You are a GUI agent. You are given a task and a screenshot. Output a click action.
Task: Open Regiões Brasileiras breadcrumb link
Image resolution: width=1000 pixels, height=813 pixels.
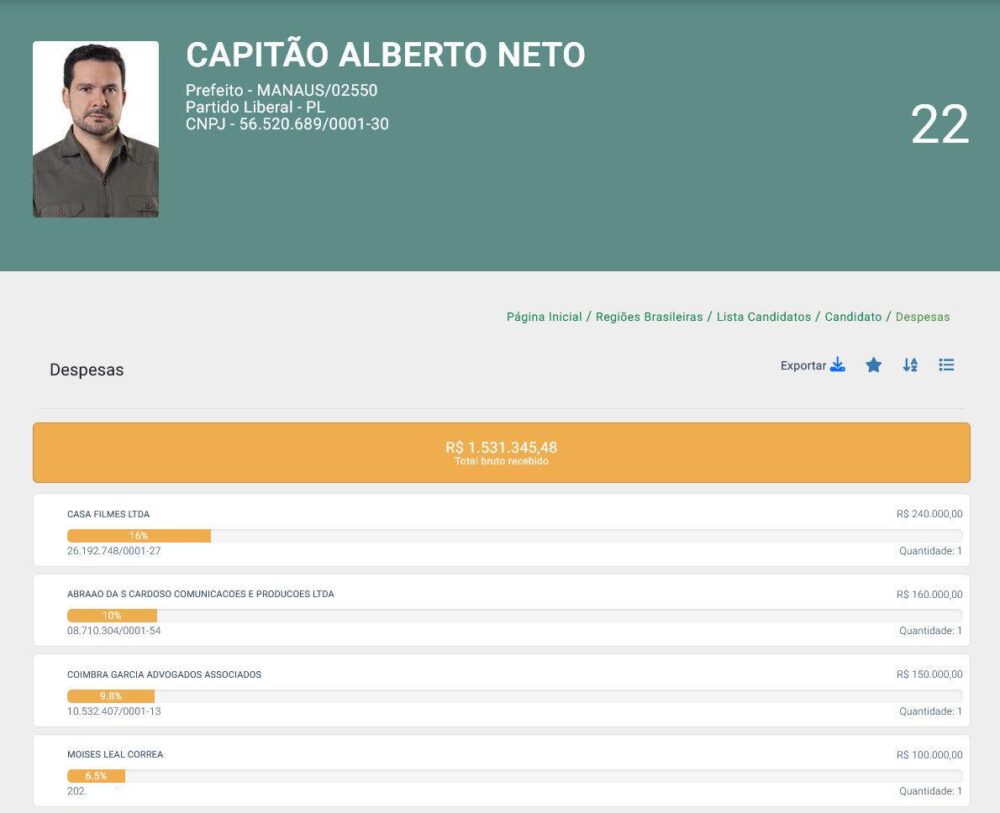click(649, 317)
